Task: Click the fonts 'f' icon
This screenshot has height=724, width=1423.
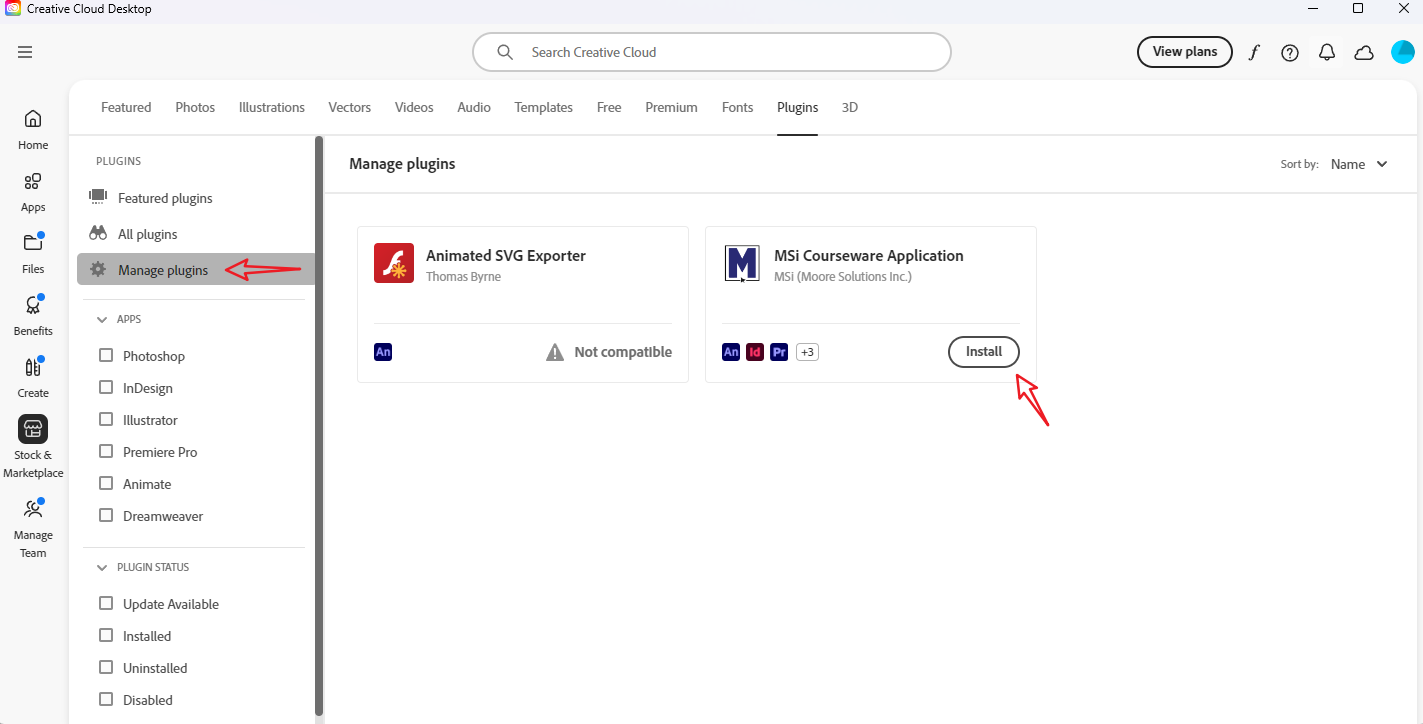Action: 1254,52
